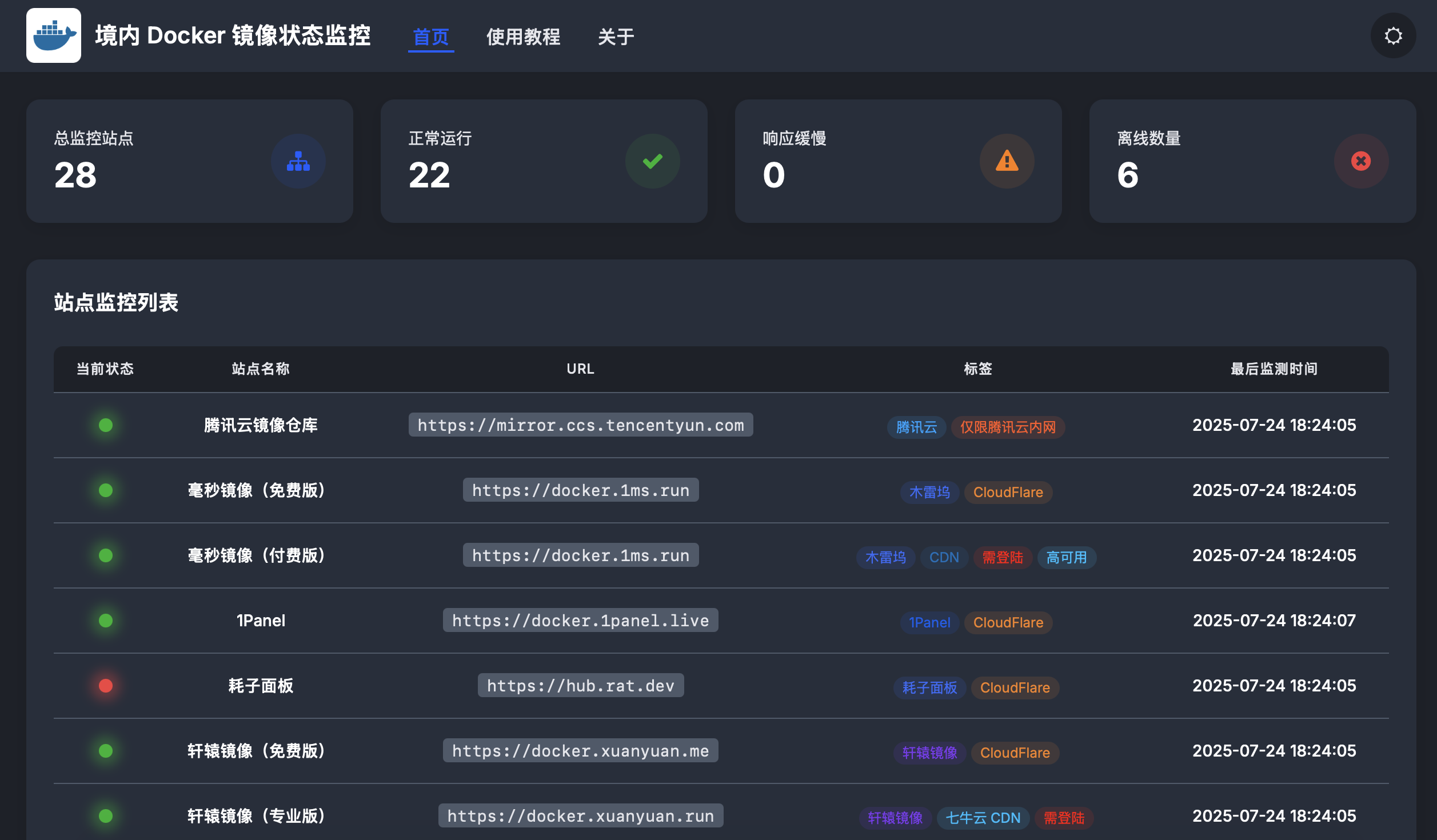This screenshot has height=840, width=1437.
Task: Click the running count 22
Action: [429, 175]
